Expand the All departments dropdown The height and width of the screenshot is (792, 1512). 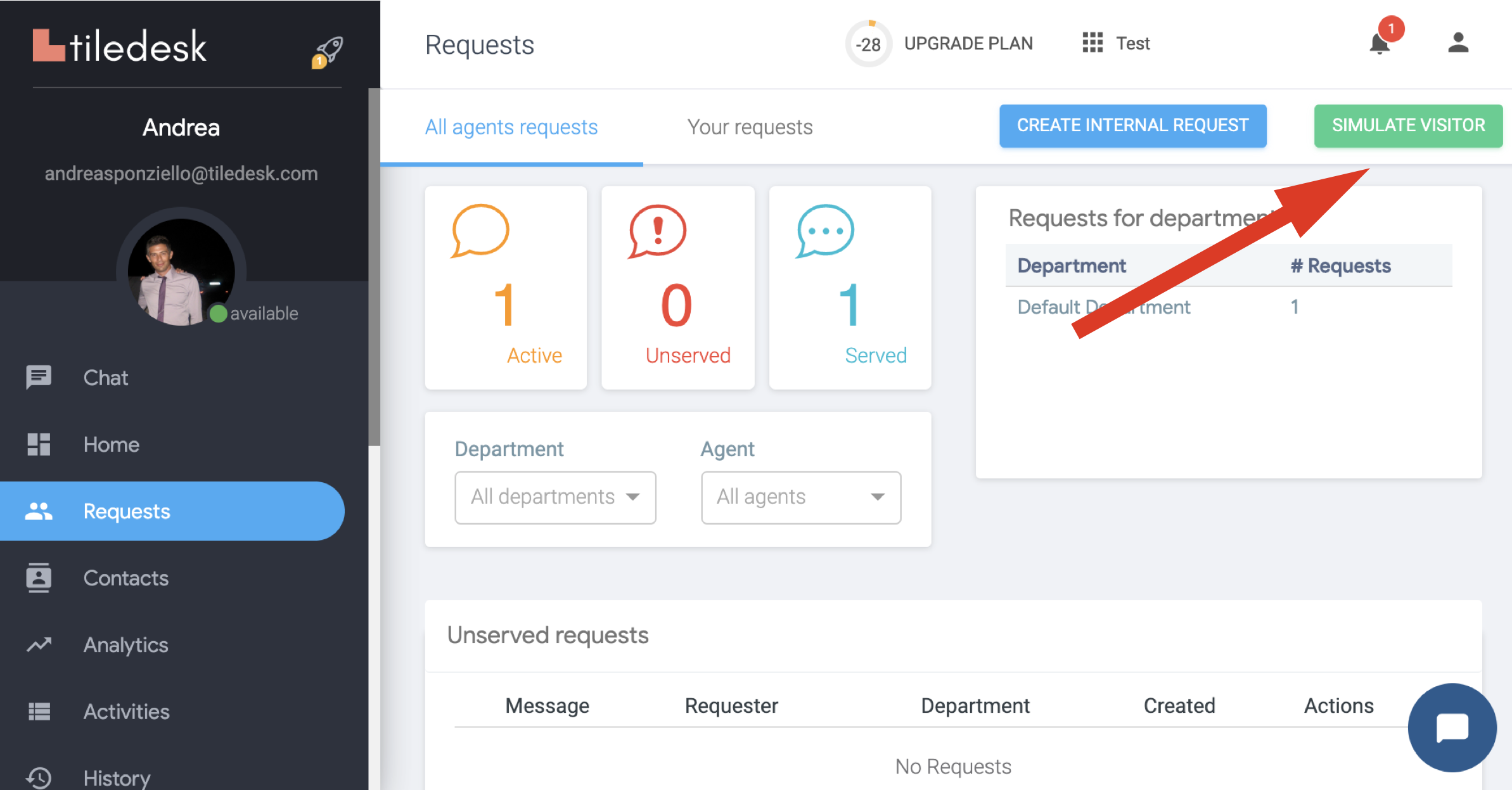tap(555, 497)
